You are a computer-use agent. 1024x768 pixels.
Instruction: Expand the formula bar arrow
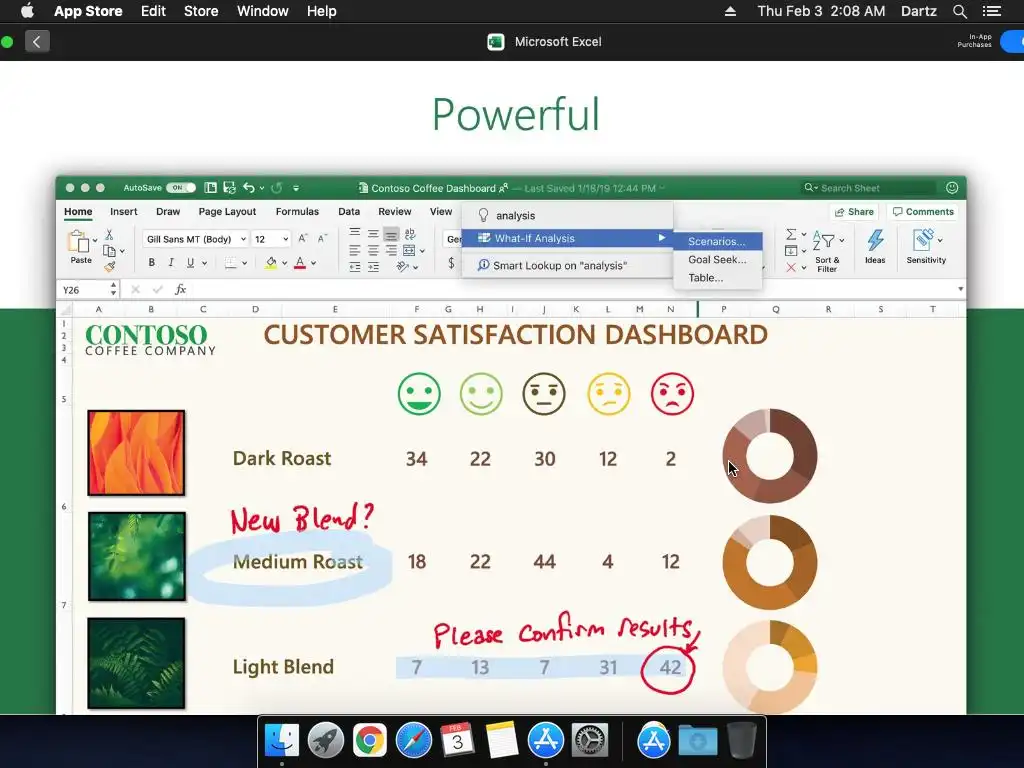point(960,289)
